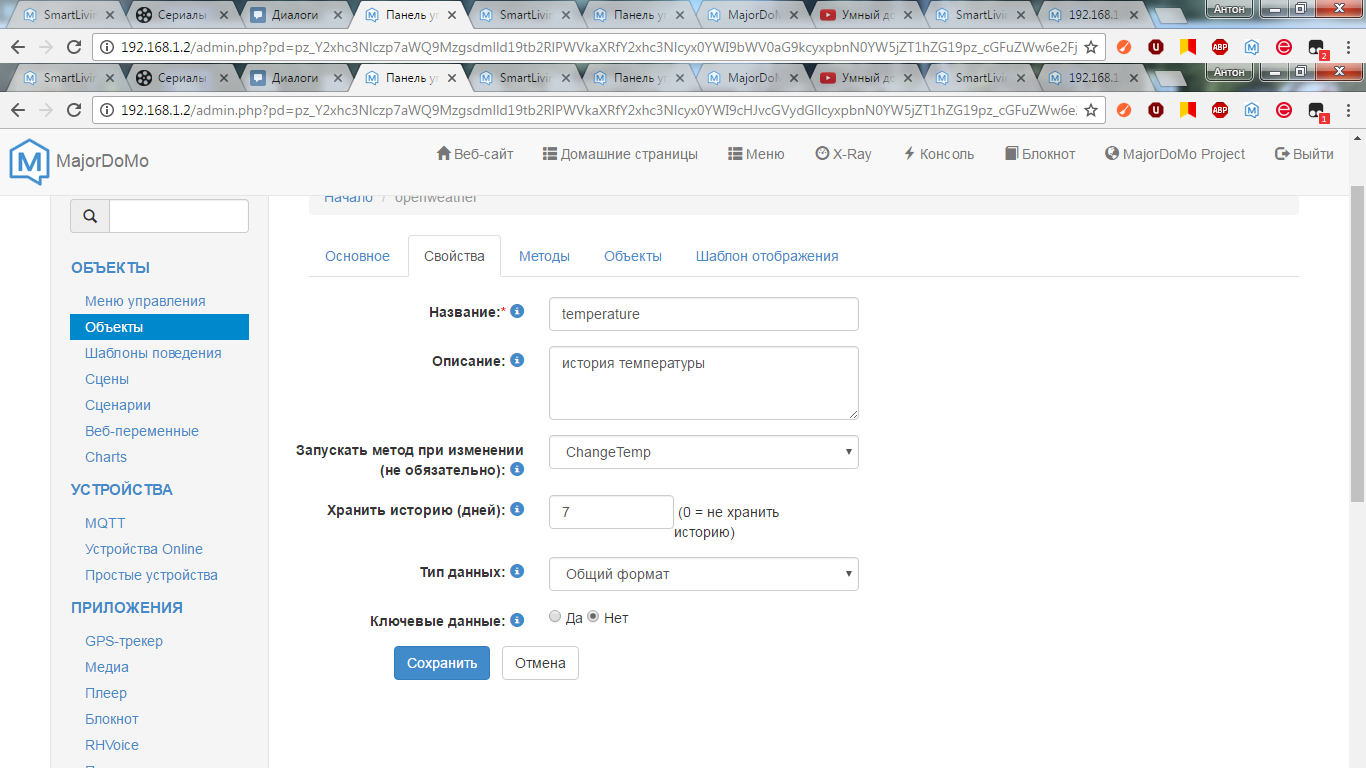Click the MajorDoMo logo icon
Viewport: 1366px width, 768px height.
coord(29,161)
